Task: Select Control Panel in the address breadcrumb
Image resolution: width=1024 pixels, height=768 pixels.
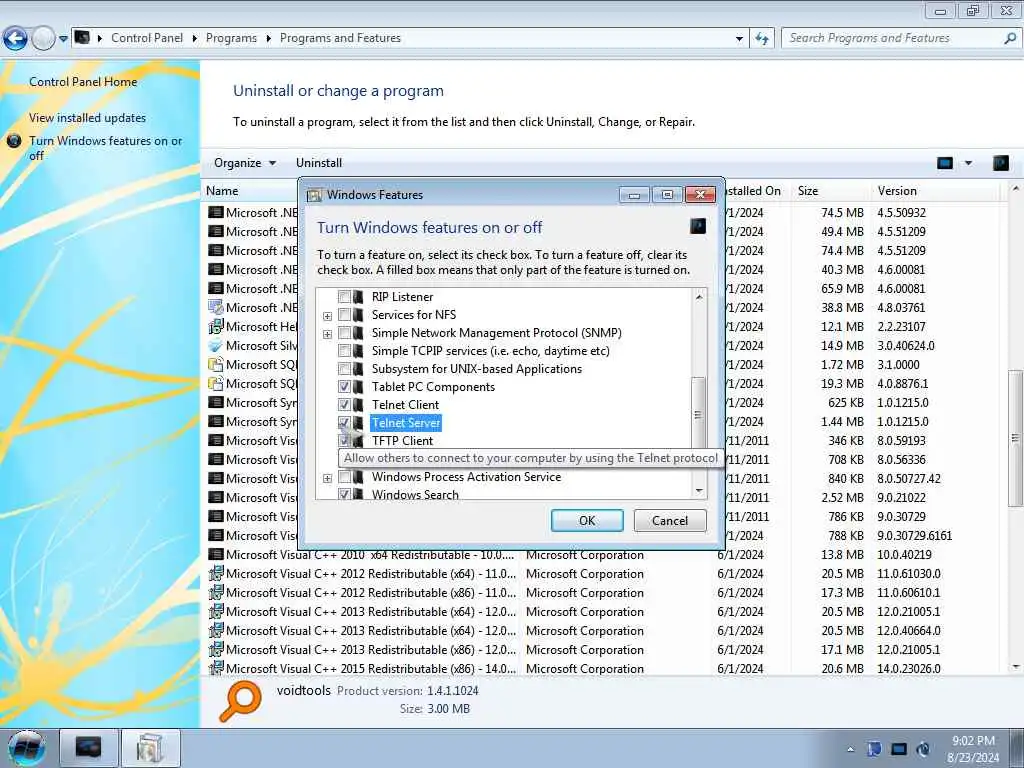Action: tap(147, 38)
